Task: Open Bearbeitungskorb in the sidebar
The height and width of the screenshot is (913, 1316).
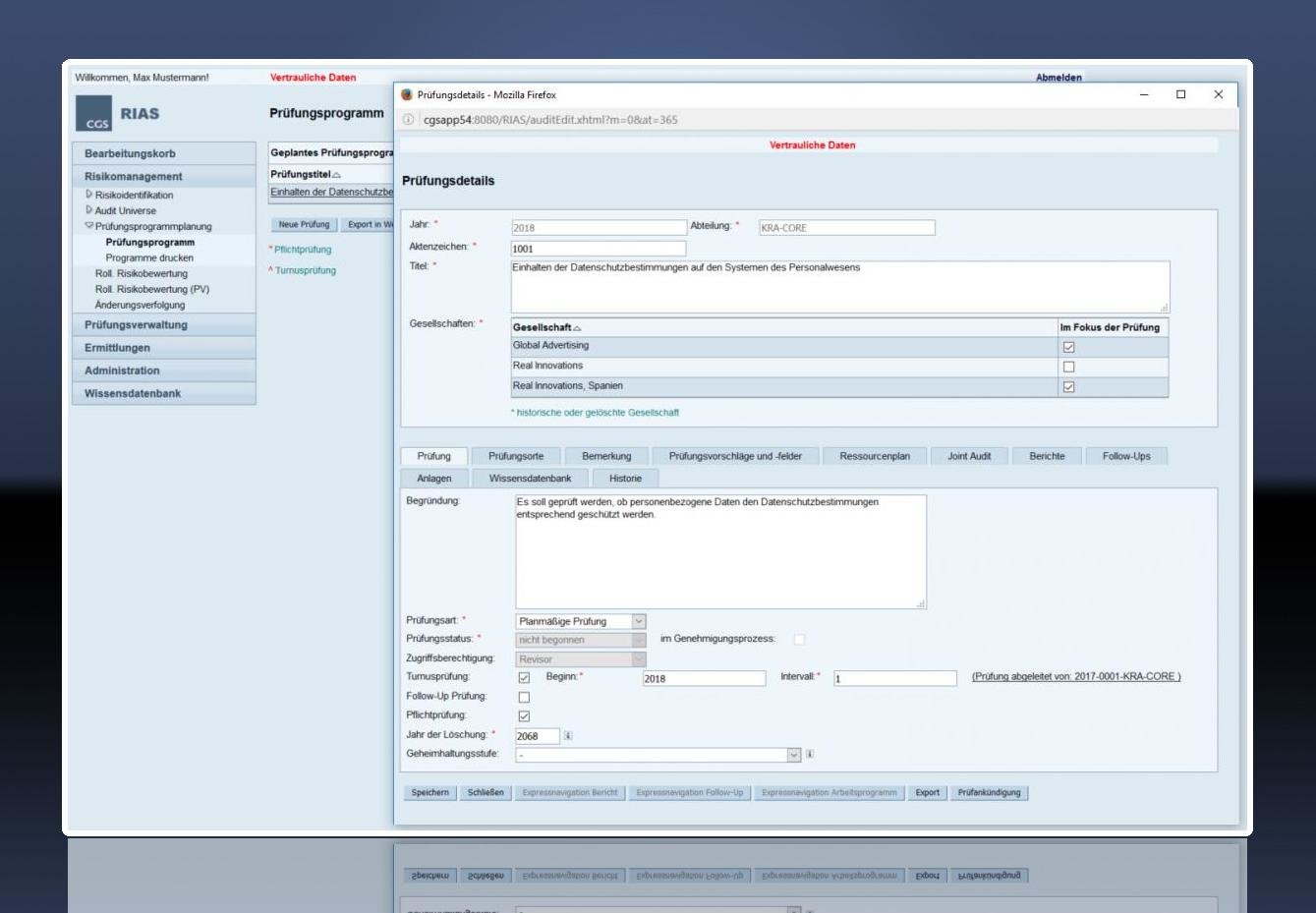Action: tap(164, 153)
